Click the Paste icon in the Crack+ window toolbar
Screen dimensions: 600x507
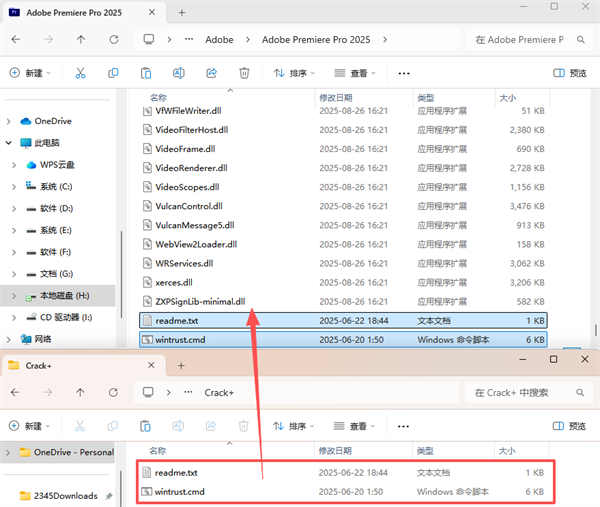145,426
